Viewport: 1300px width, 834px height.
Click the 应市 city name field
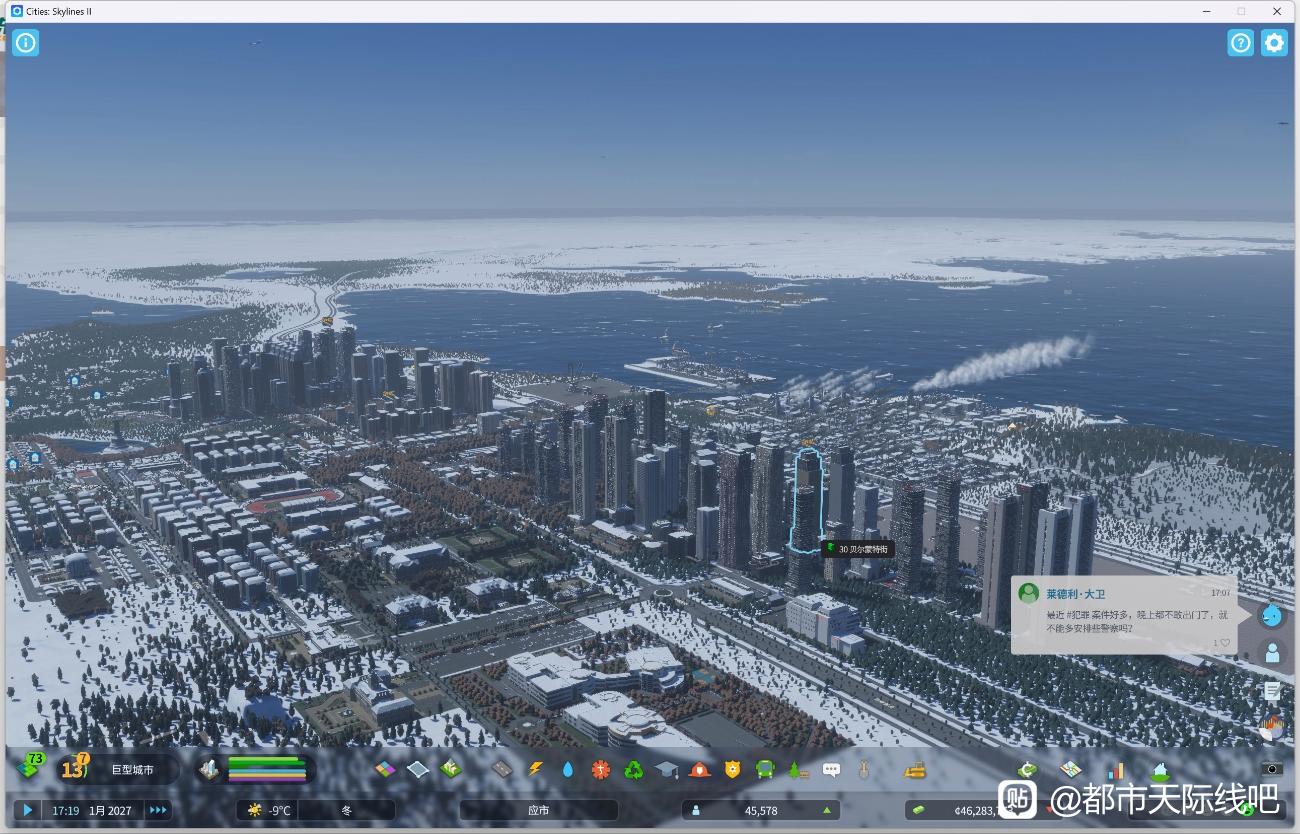click(x=538, y=810)
